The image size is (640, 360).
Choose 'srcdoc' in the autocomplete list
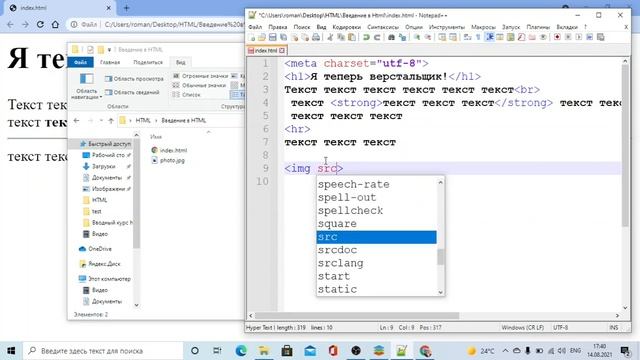pos(376,250)
